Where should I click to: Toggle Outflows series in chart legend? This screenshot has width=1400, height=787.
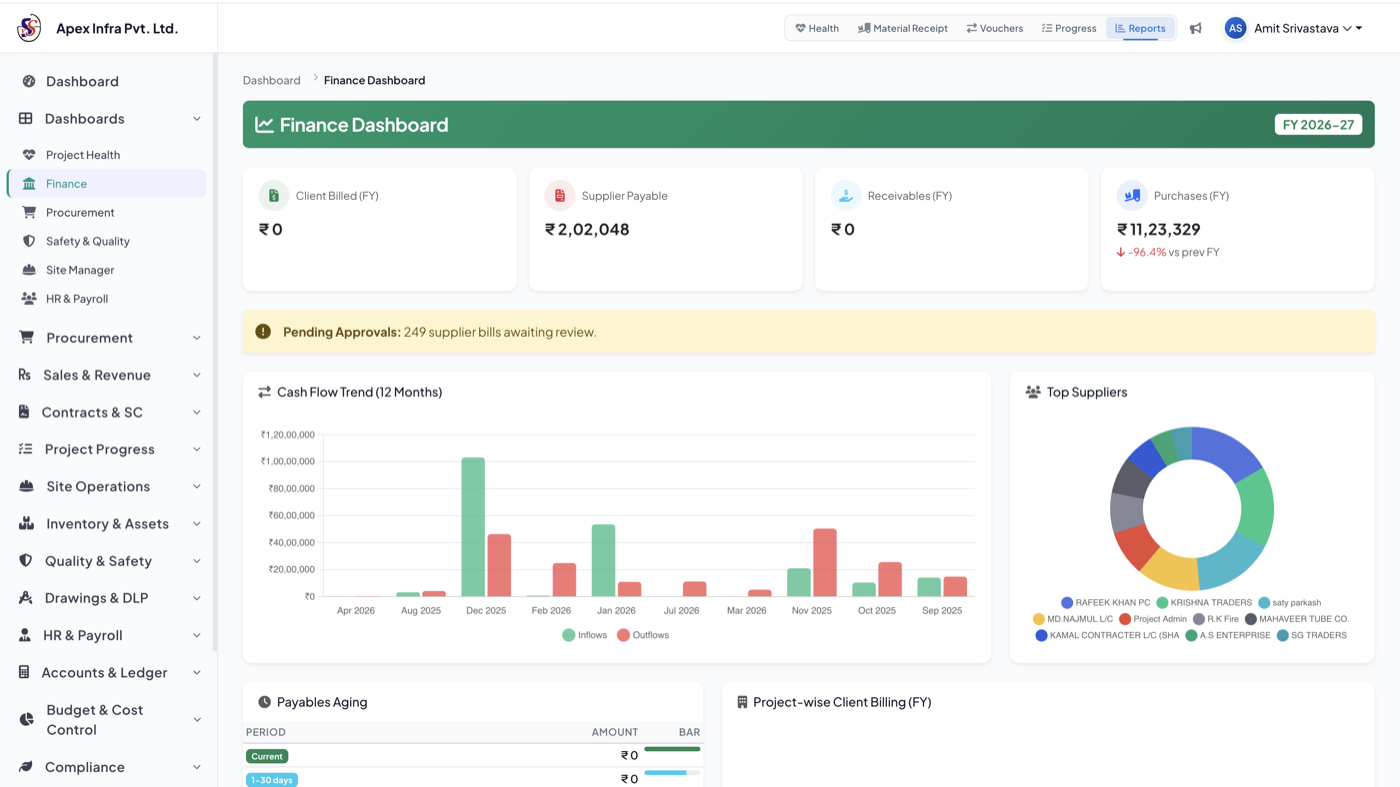coord(643,635)
